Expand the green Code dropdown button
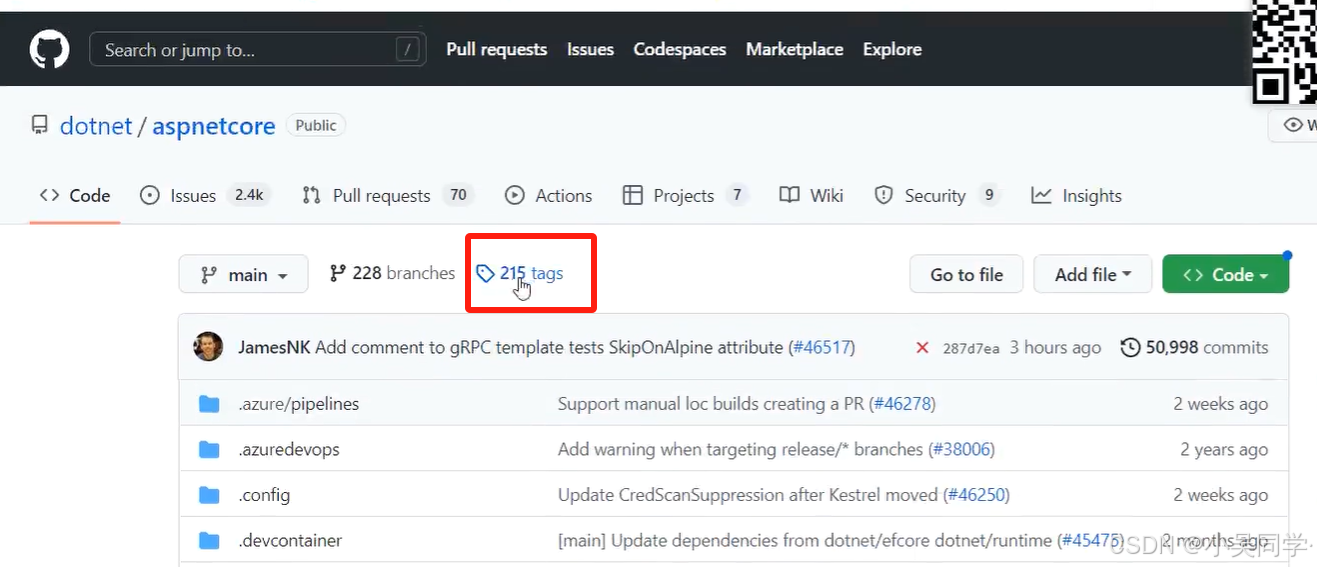This screenshot has width=1317, height=567. tap(1225, 274)
